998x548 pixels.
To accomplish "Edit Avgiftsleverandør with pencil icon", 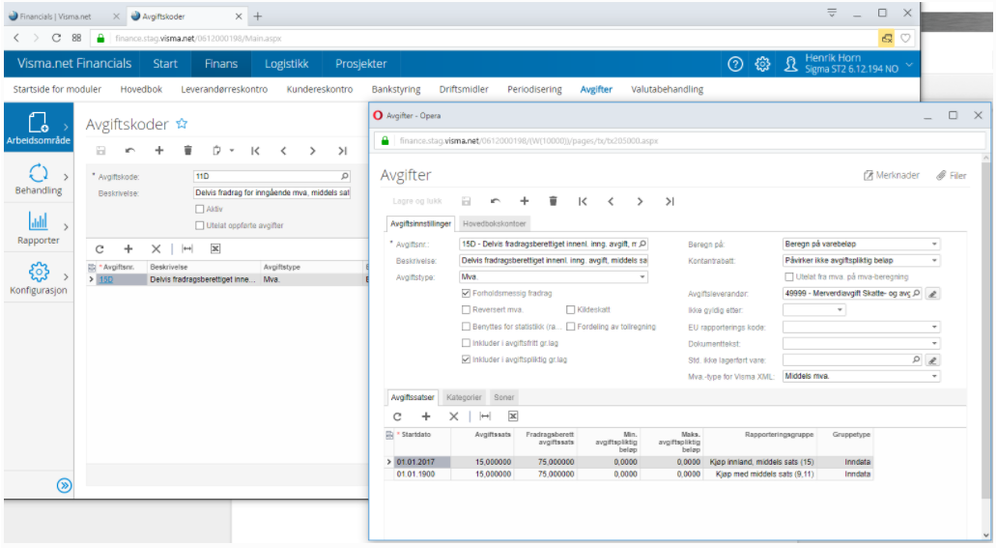I will (932, 294).
